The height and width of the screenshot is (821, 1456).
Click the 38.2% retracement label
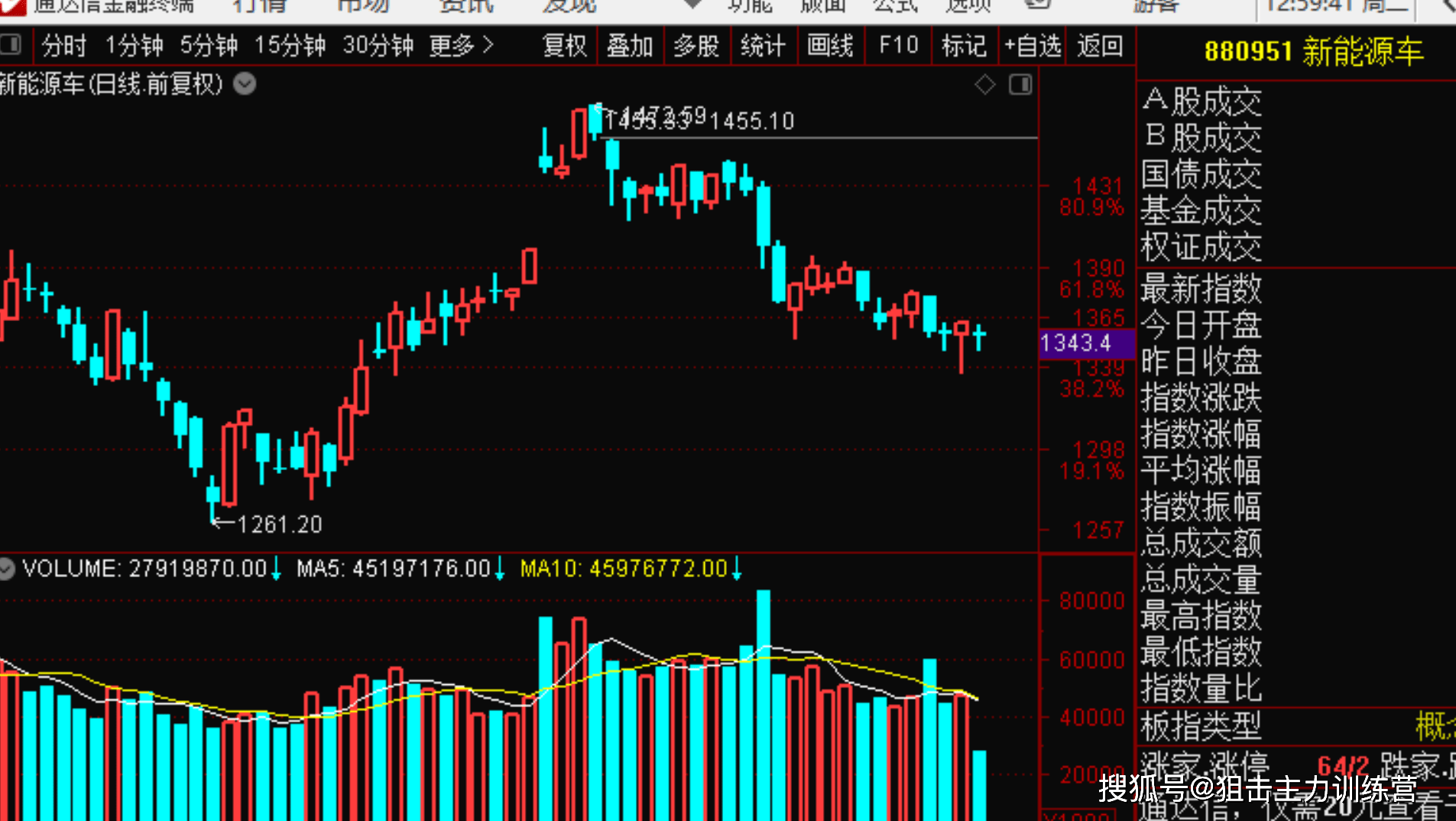(x=1092, y=389)
